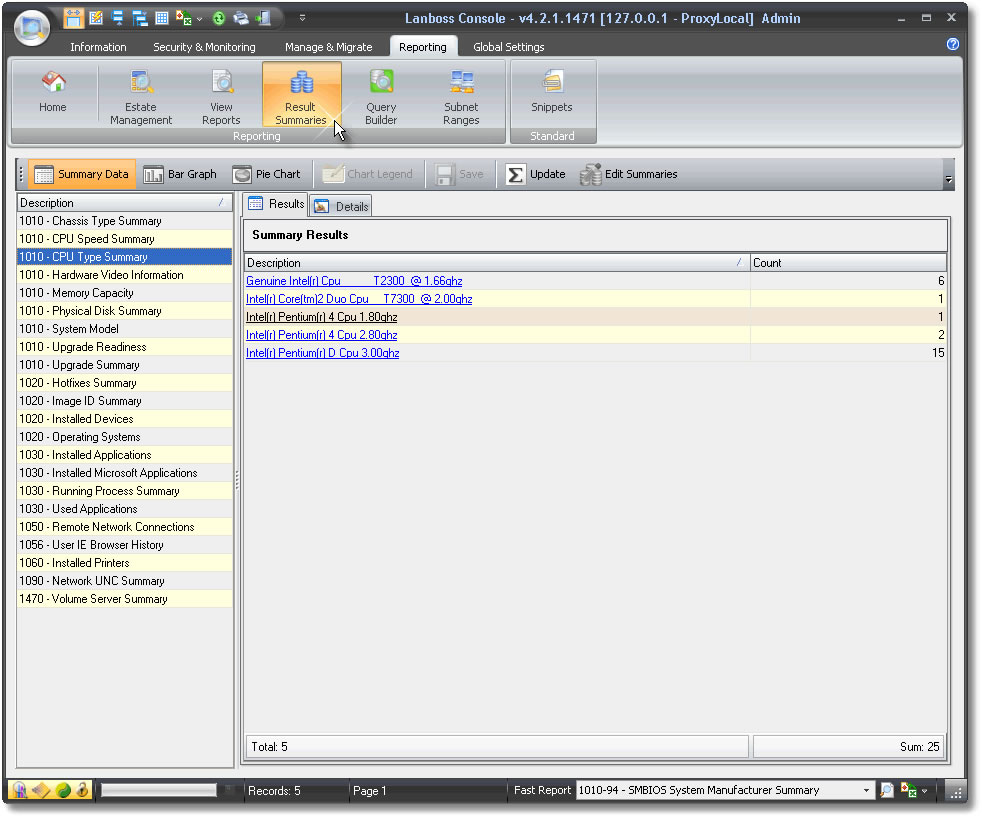
Task: Open Intel Pentium 4 Cpu 2.80ghz link
Action: [322, 335]
